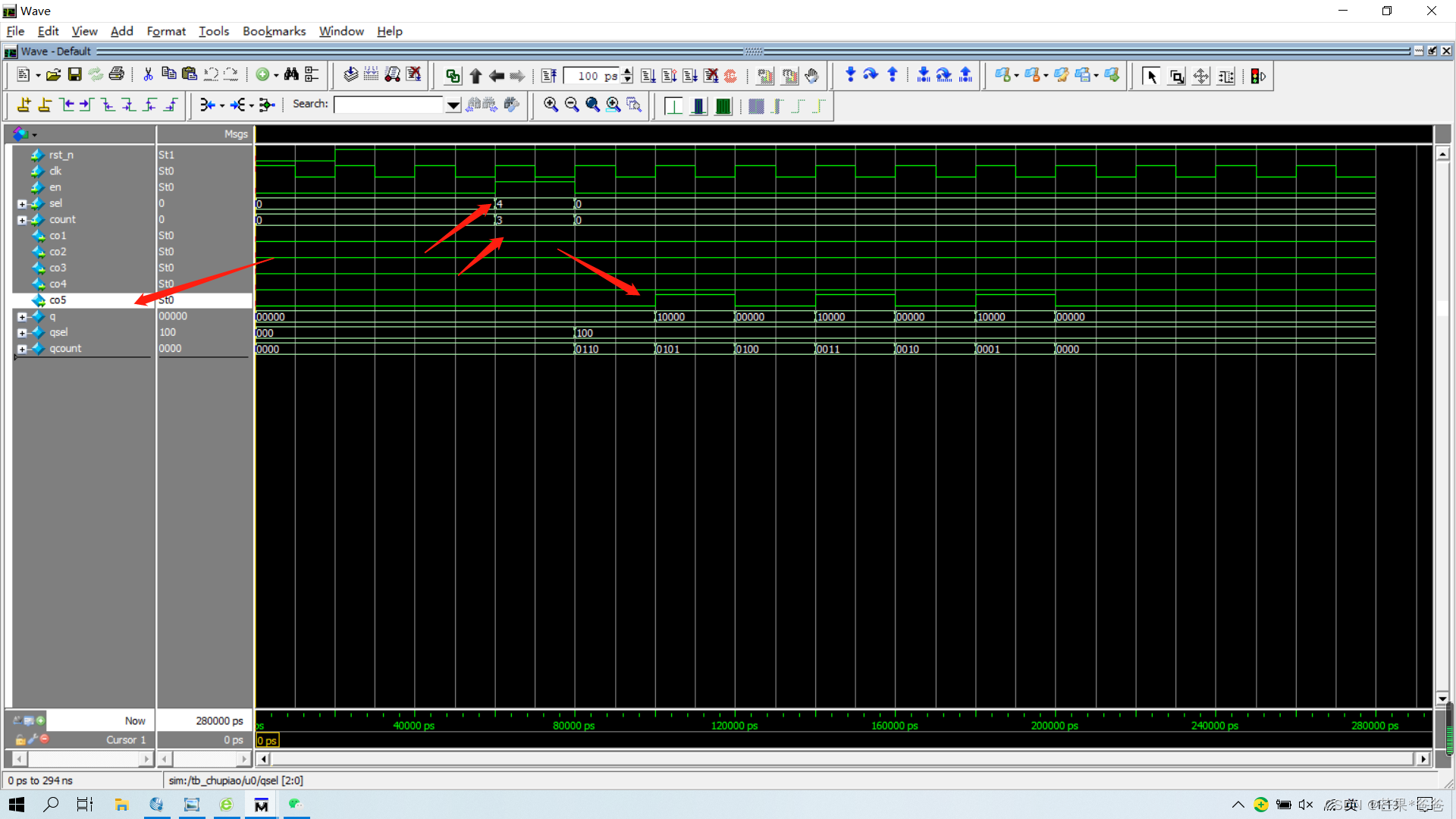The width and height of the screenshot is (1456, 819).
Task: Click the Zoom Full solid magnifier icon
Action: (x=592, y=105)
